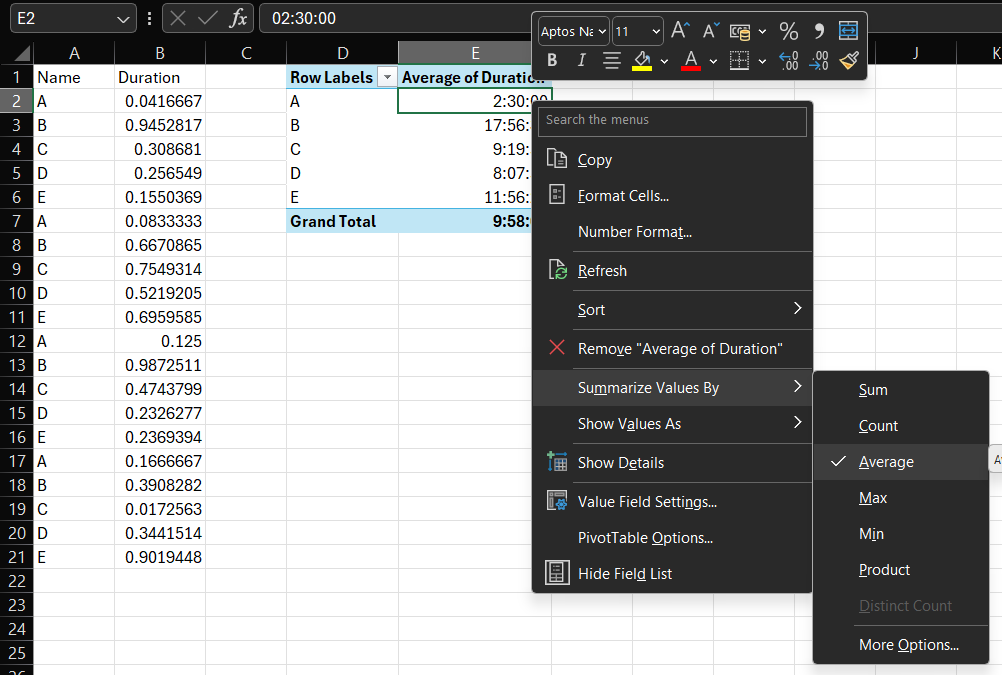Image resolution: width=1002 pixels, height=675 pixels.
Task: Open Format Cells from the context menu
Action: (x=672, y=196)
